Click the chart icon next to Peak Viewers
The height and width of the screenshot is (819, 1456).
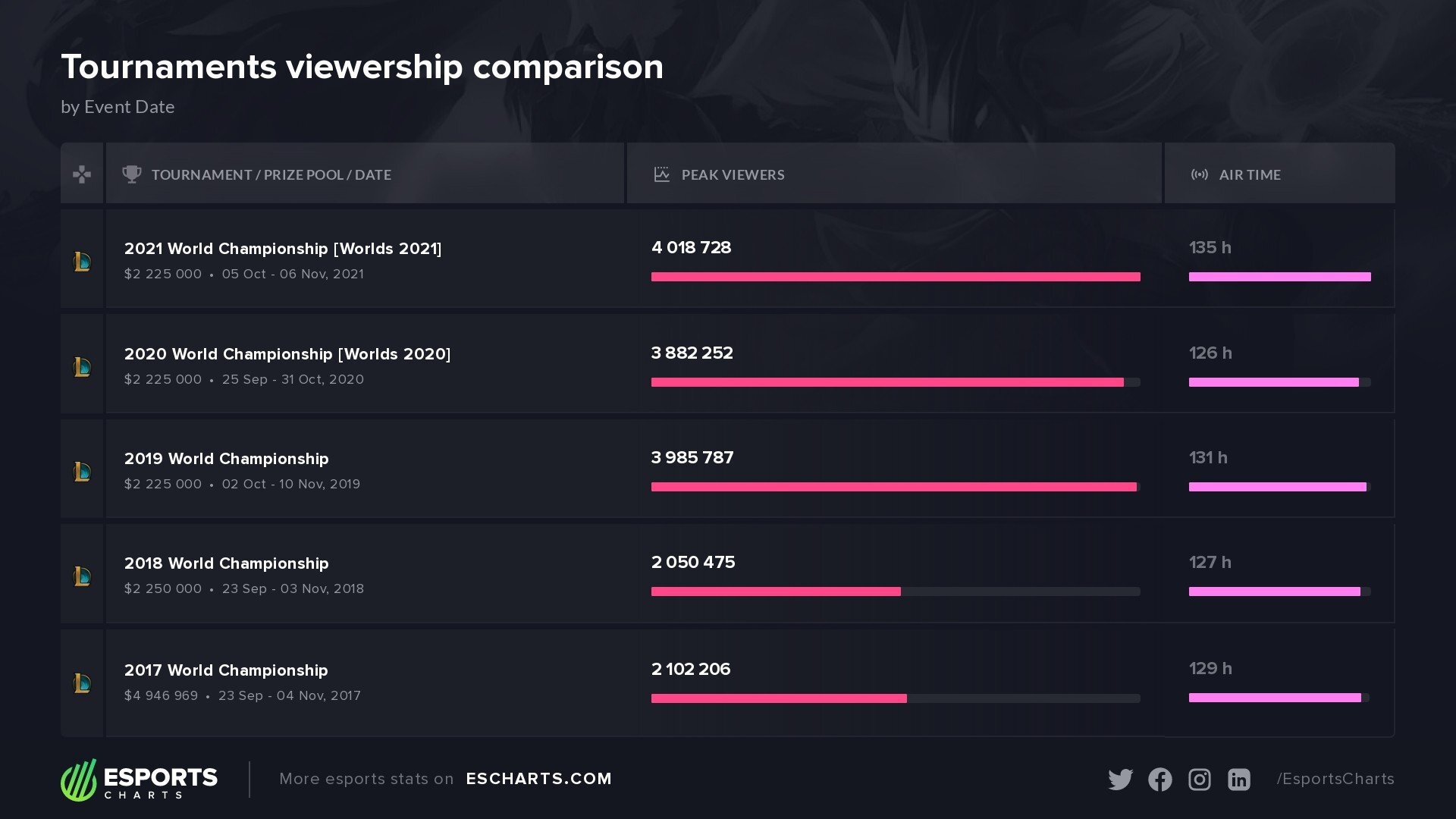(661, 174)
